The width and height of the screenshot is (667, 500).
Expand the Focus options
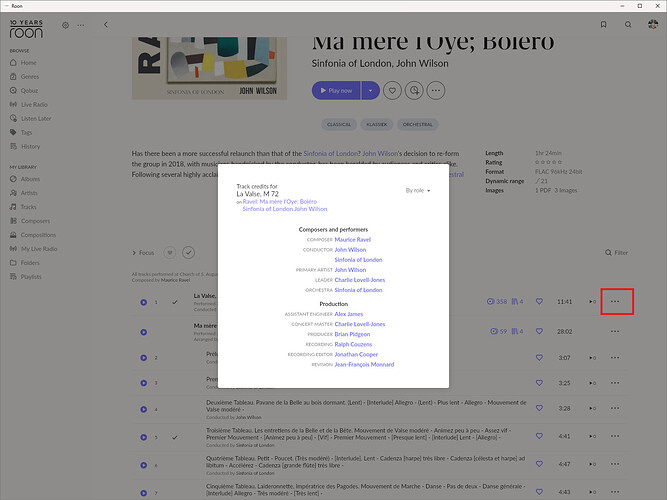pos(143,253)
